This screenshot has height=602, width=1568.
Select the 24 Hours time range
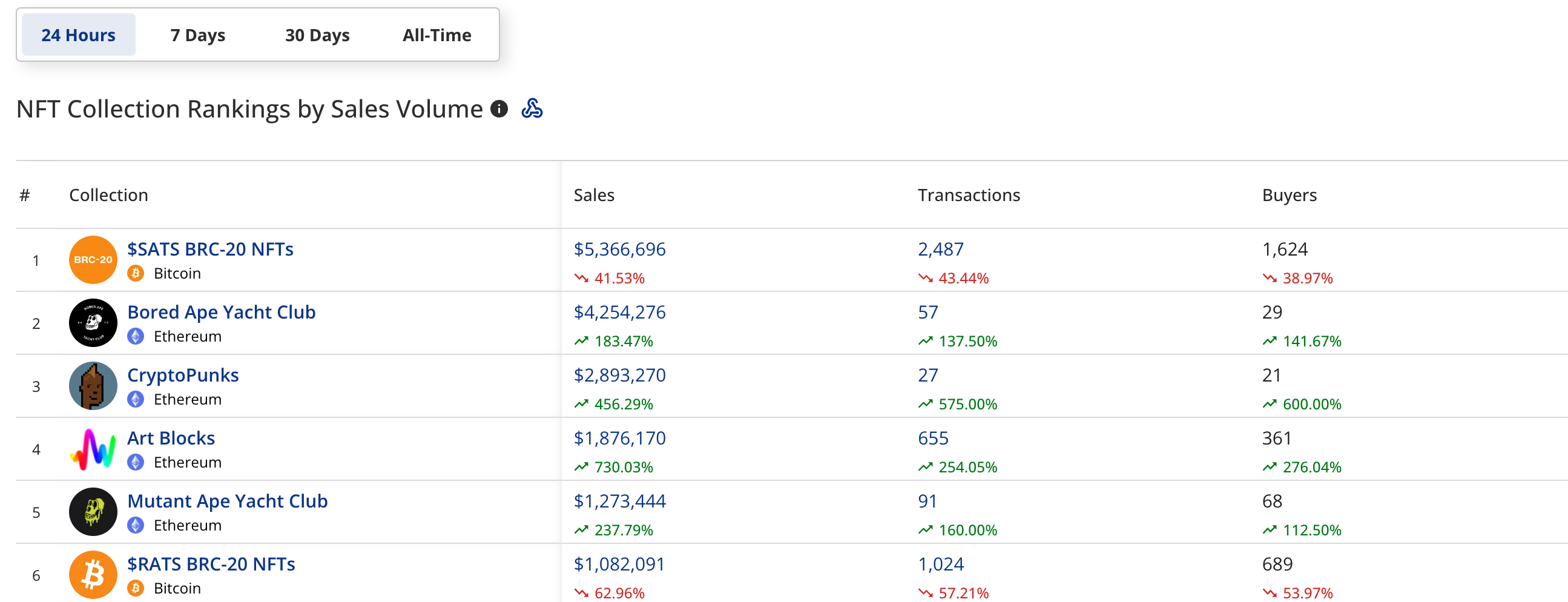click(x=79, y=35)
